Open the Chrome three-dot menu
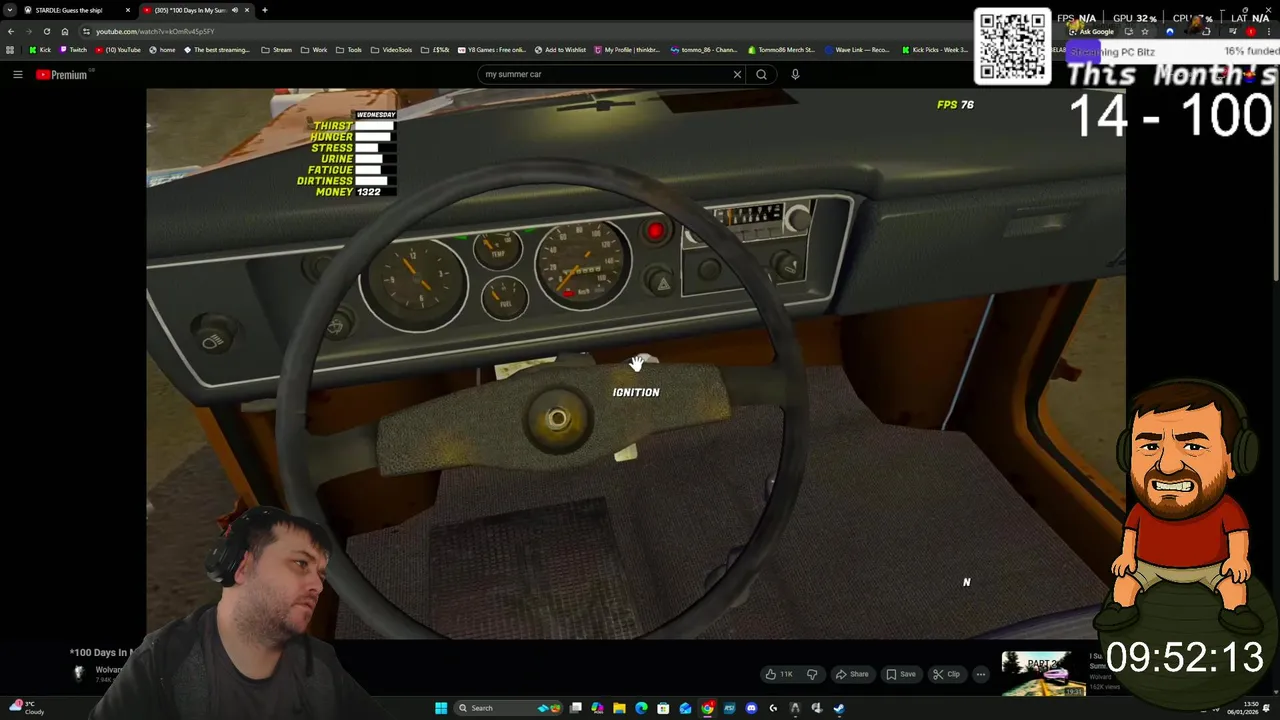The width and height of the screenshot is (1280, 720). (x=1268, y=31)
